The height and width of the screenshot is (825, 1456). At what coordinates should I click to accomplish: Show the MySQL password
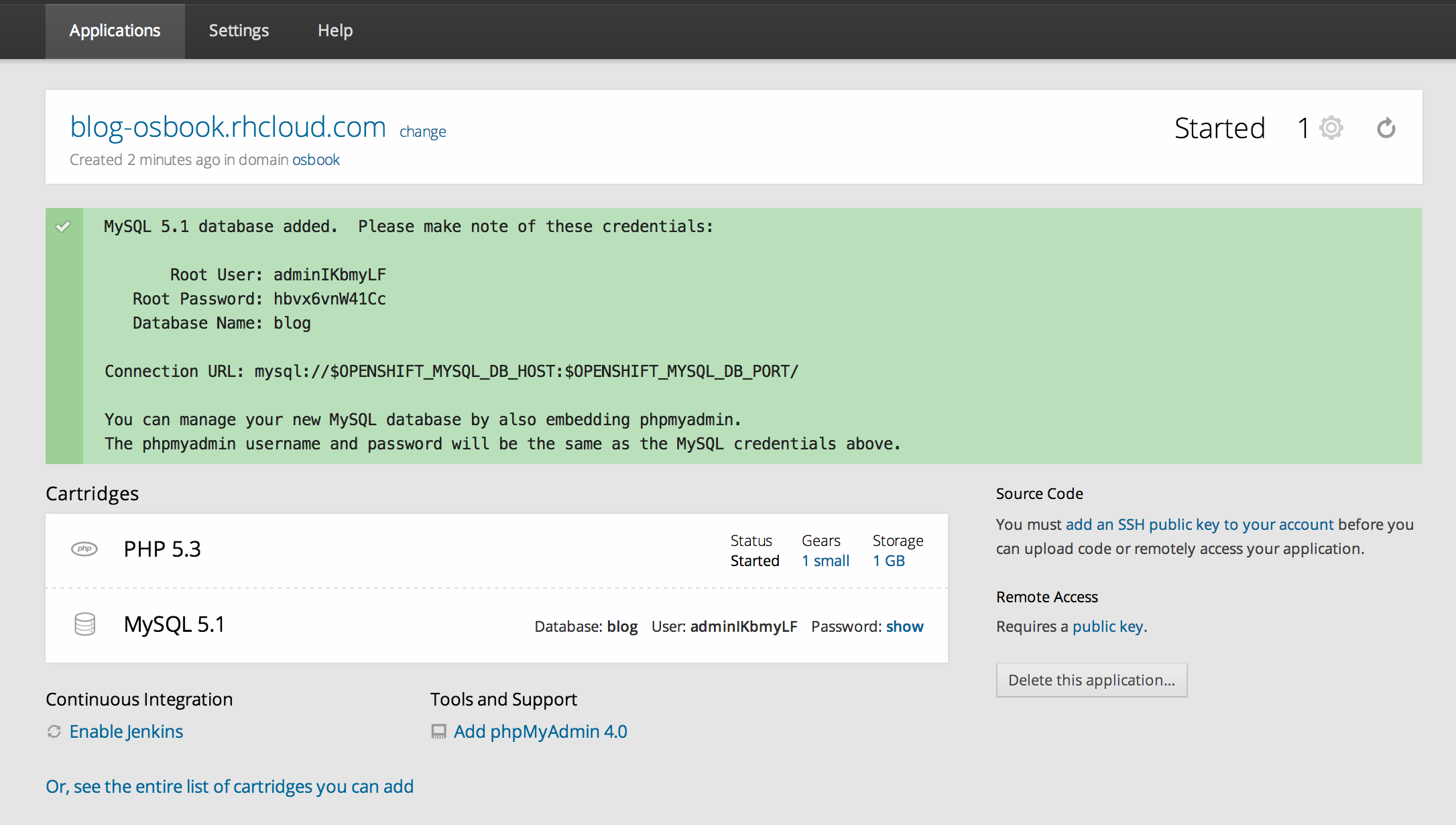point(904,626)
